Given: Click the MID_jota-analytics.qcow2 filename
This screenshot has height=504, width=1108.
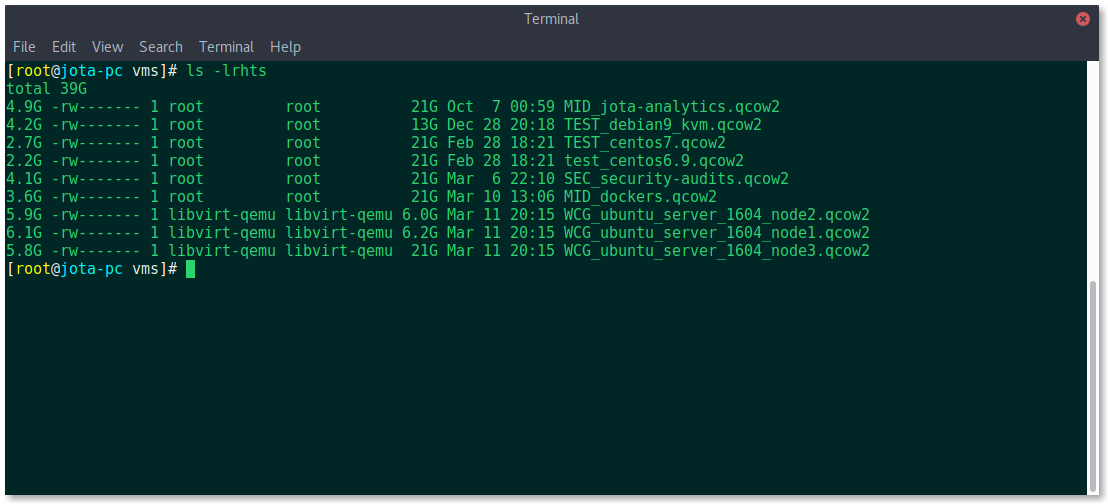Looking at the screenshot, I should click(x=671, y=107).
